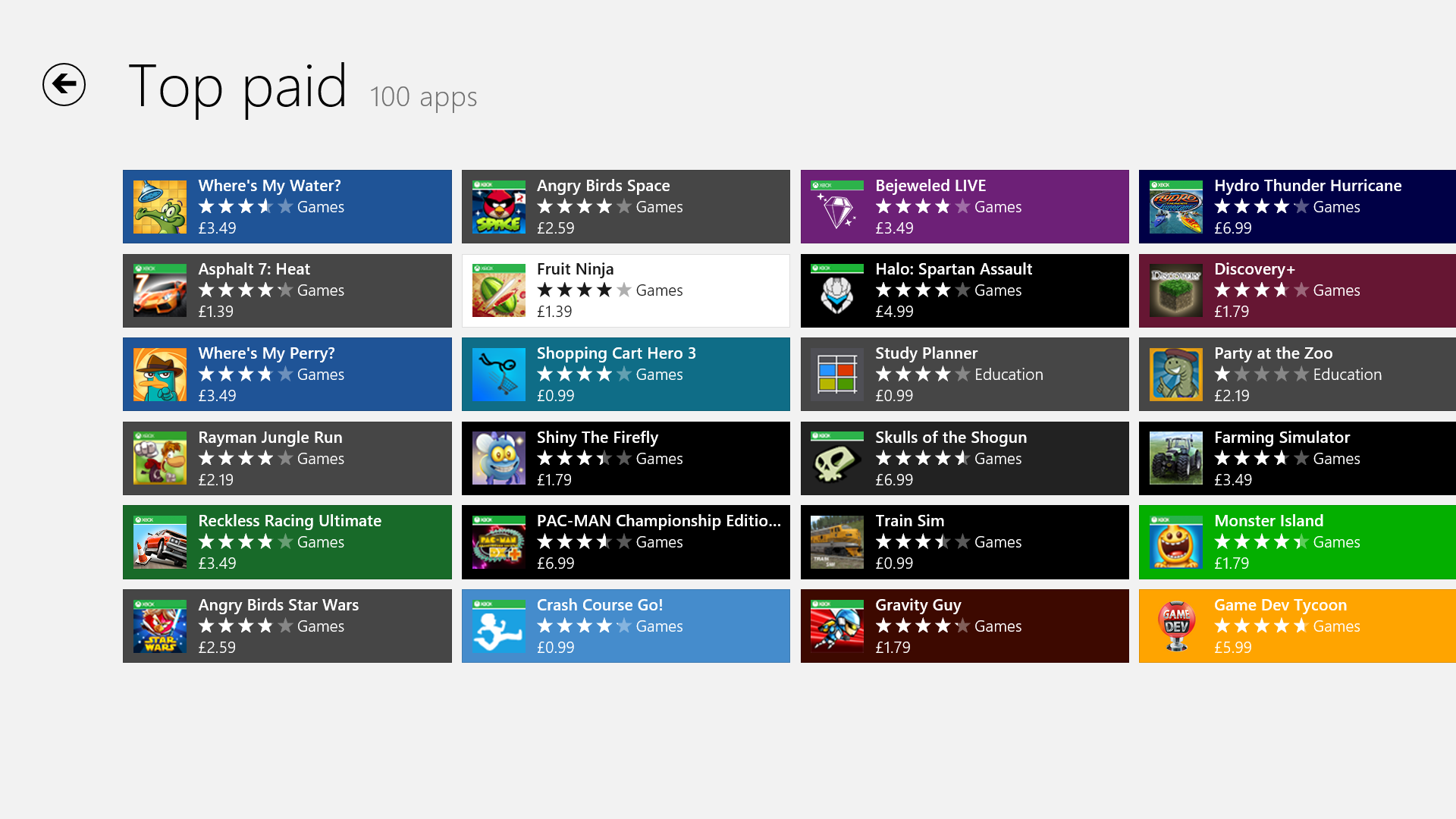The width and height of the screenshot is (1456, 819).
Task: Click the Train Sim locomotive thumbnail
Action: [837, 542]
